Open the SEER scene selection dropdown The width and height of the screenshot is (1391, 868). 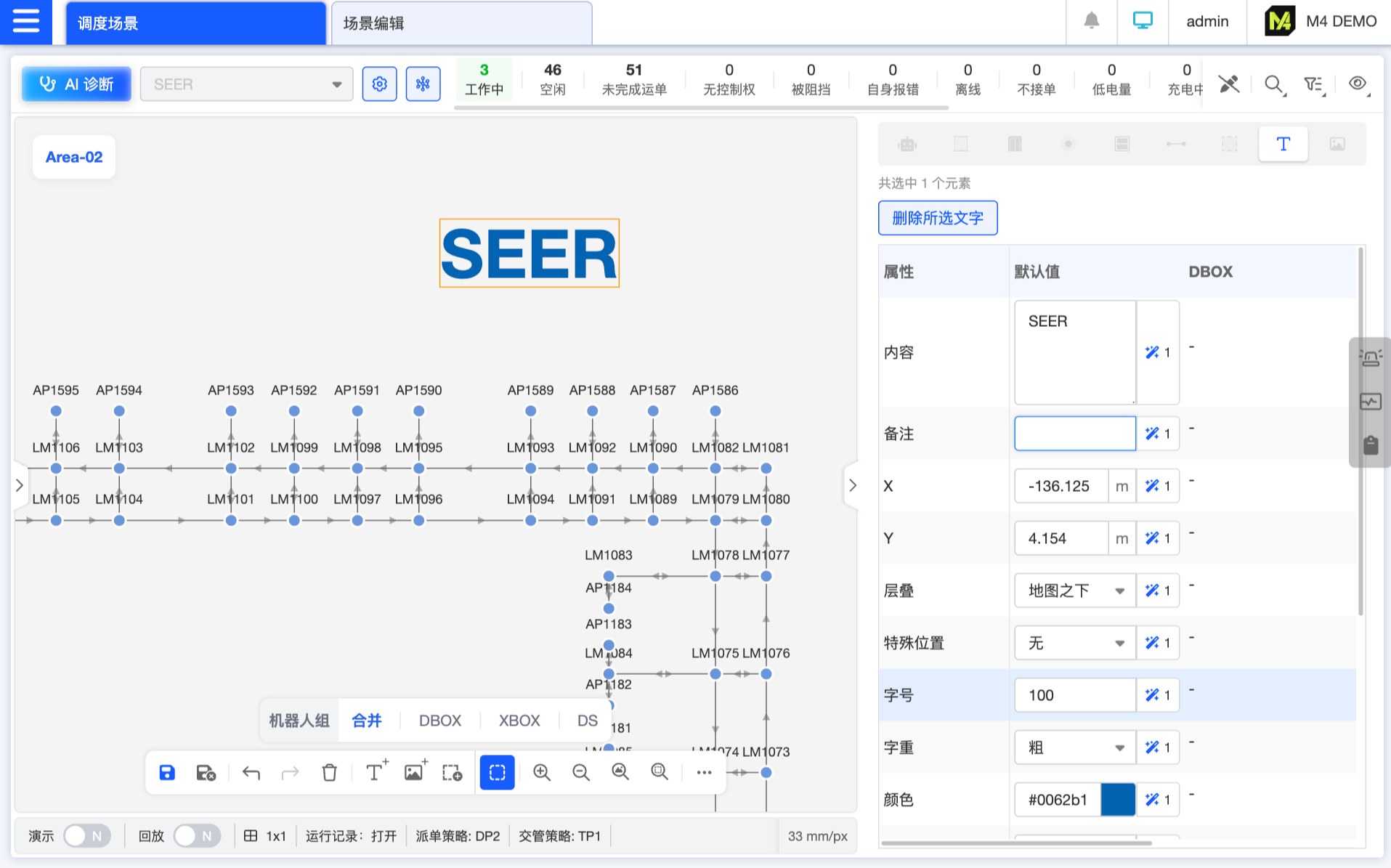(x=246, y=84)
